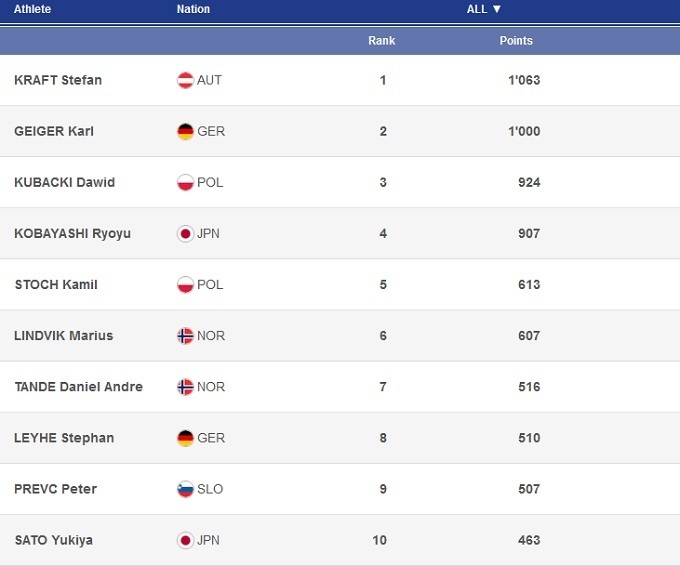
Task: Open LEYHE Stephan athlete profile
Action: click(64, 438)
